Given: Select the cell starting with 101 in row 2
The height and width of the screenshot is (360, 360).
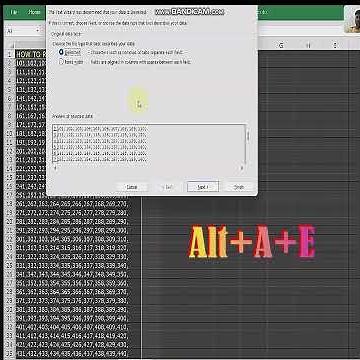Looking at the screenshot, I should coord(31,63).
